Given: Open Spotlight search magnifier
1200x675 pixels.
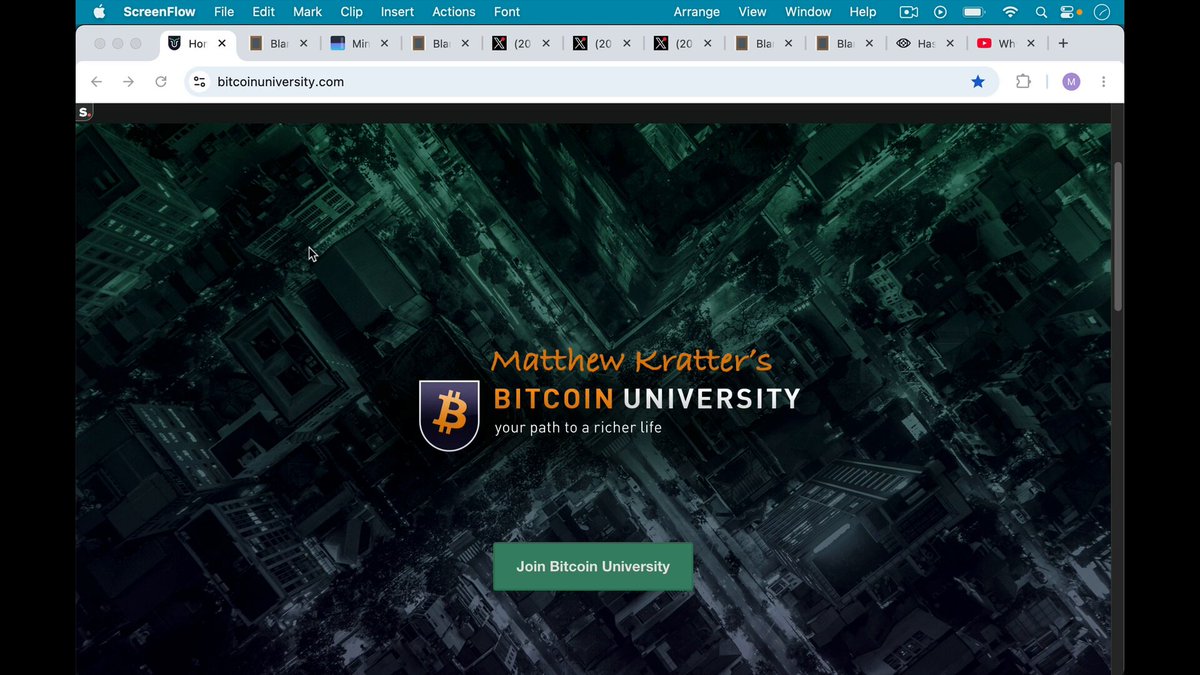Looking at the screenshot, I should [x=1041, y=12].
